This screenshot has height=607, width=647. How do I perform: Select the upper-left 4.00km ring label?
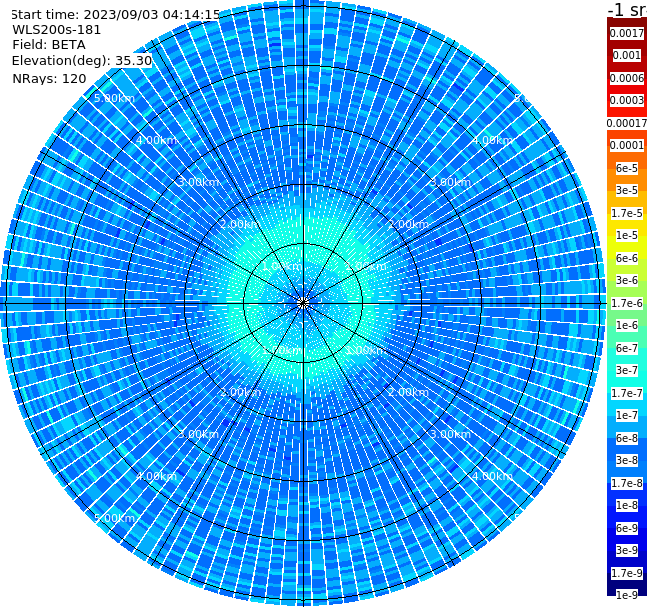pos(156,140)
